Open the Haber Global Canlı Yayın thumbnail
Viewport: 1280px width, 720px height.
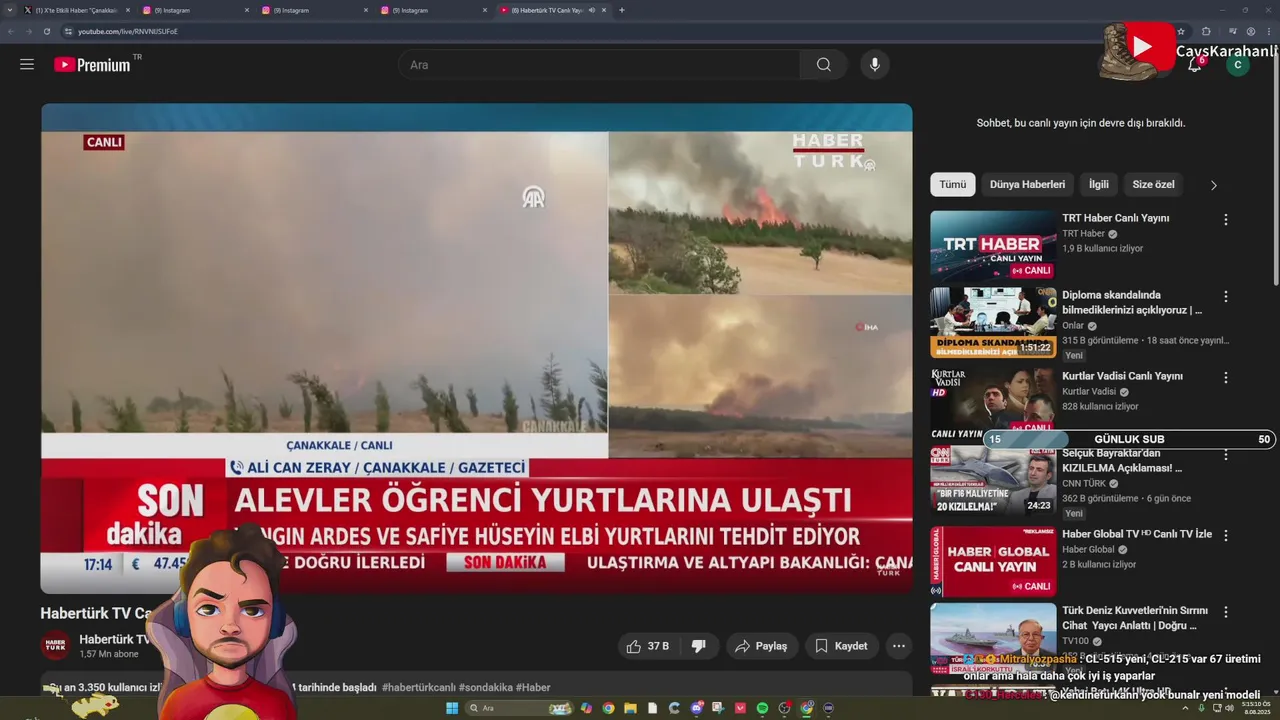(x=993, y=562)
